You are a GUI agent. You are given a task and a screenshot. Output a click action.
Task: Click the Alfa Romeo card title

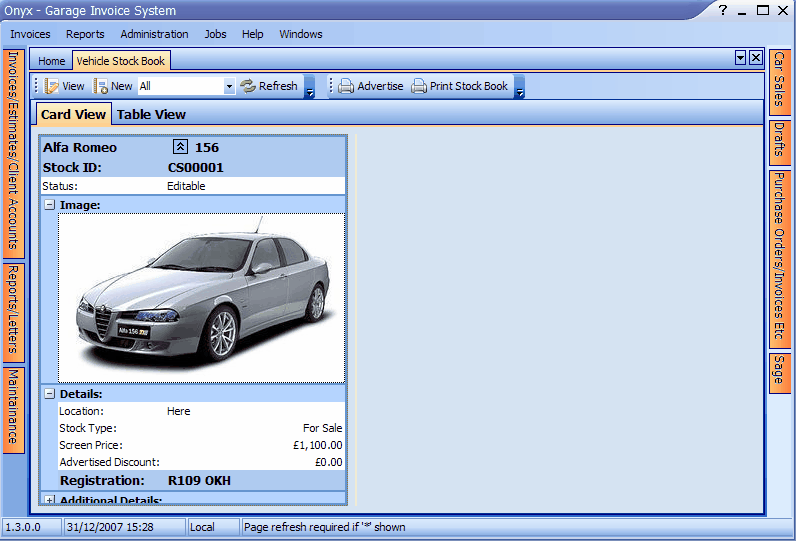coord(80,148)
